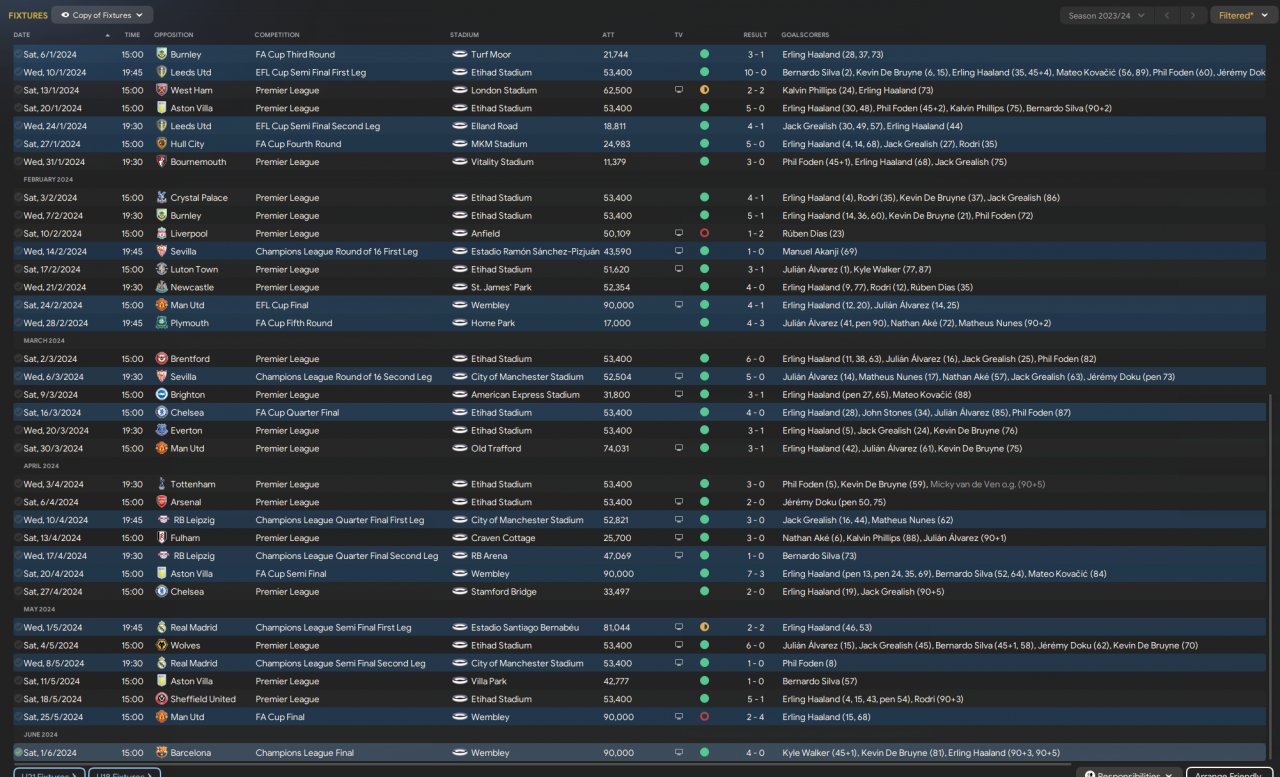Sort by the Stadium column header
The height and width of the screenshot is (777, 1280).
(464, 35)
